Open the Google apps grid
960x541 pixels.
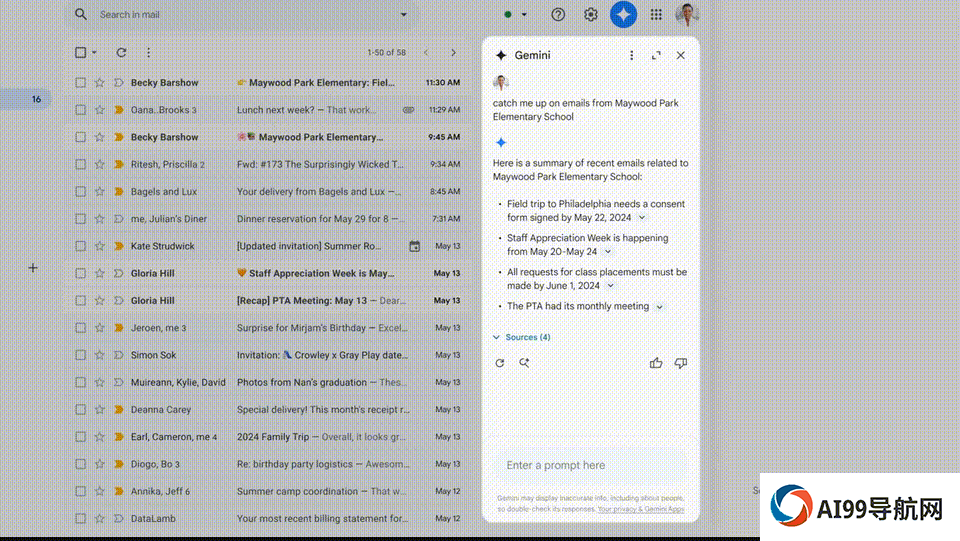656,14
